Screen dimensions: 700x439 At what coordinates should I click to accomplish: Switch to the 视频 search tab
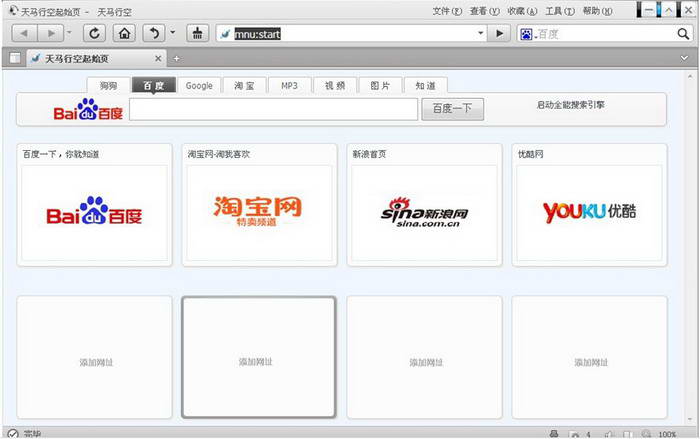pyautogui.click(x=335, y=85)
